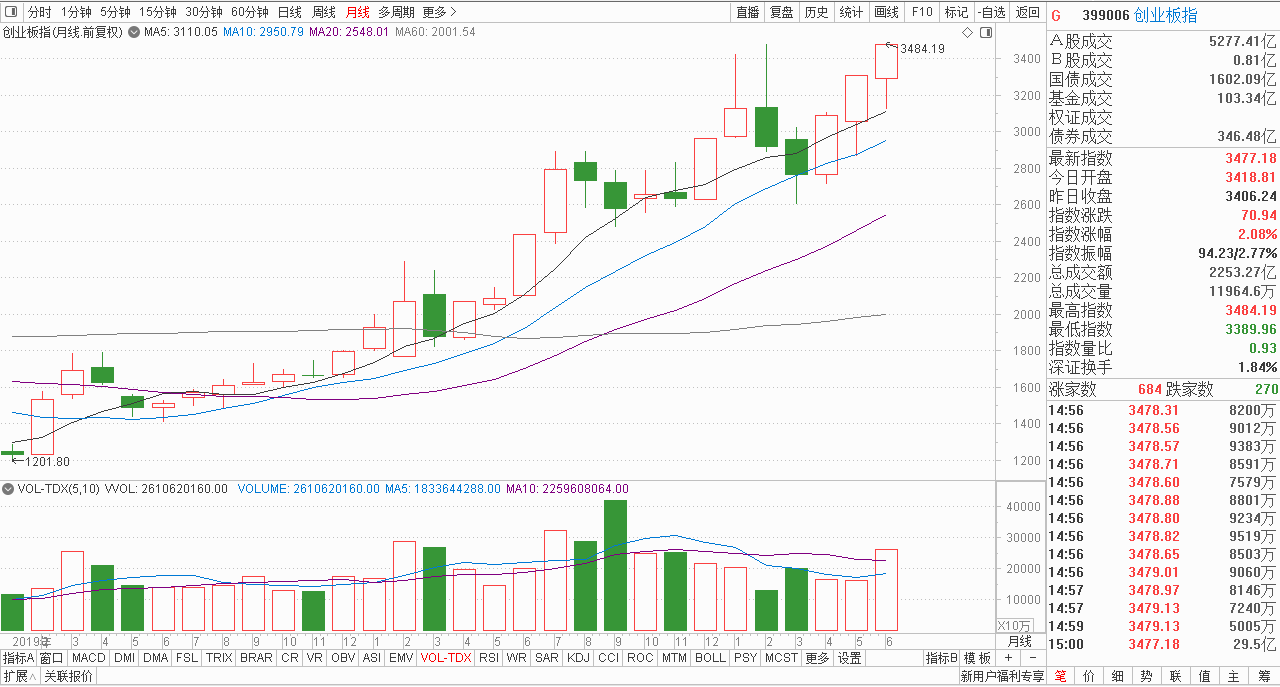The width and height of the screenshot is (1280, 687).
Task: Click the 新用户福利专享 promo link
Action: click(1002, 676)
